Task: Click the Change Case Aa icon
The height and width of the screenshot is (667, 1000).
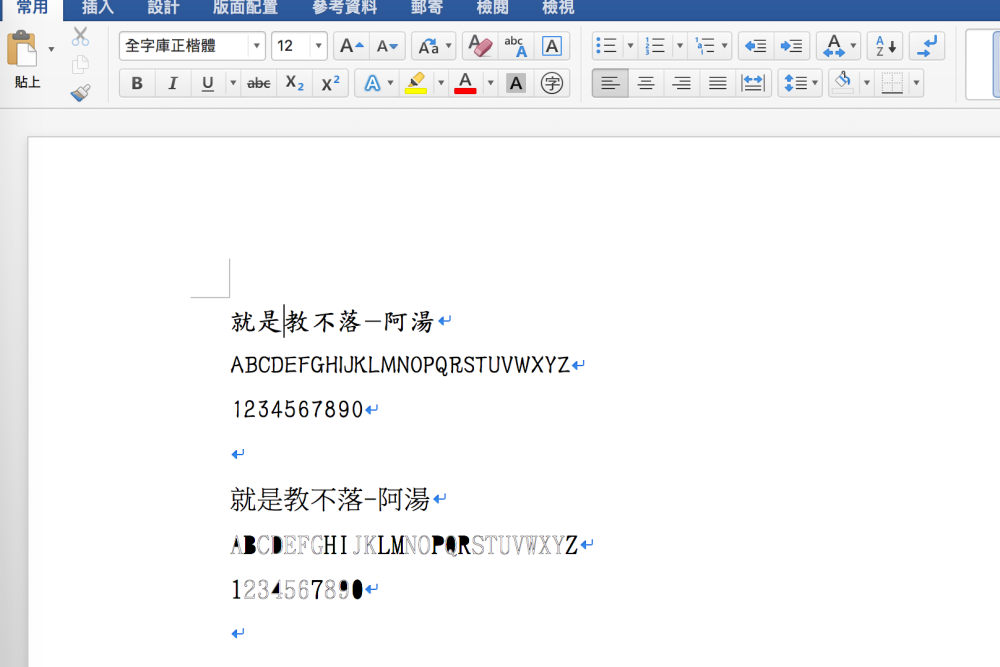Action: [428, 46]
